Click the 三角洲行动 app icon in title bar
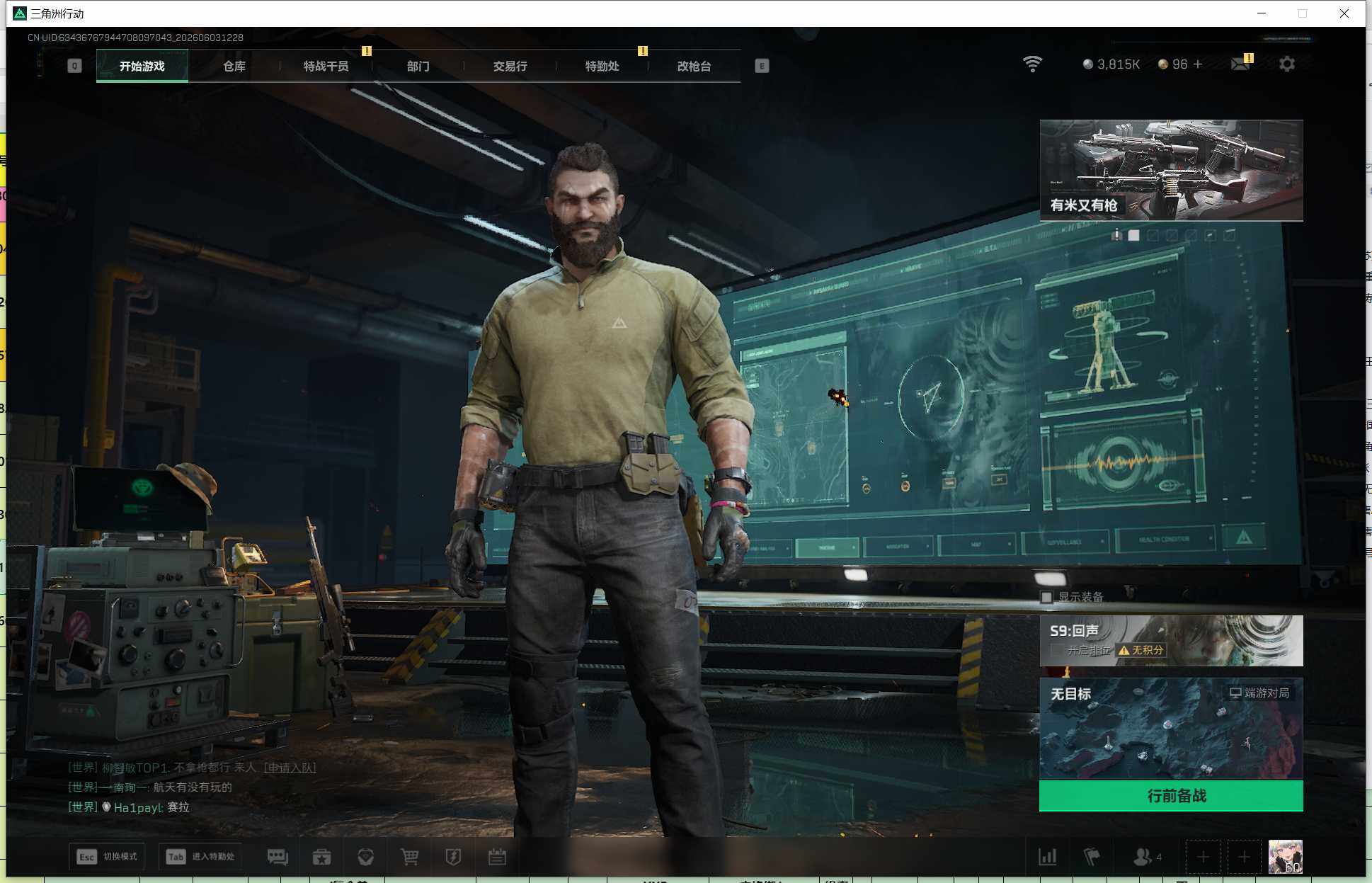The image size is (1372, 883). coord(20,13)
